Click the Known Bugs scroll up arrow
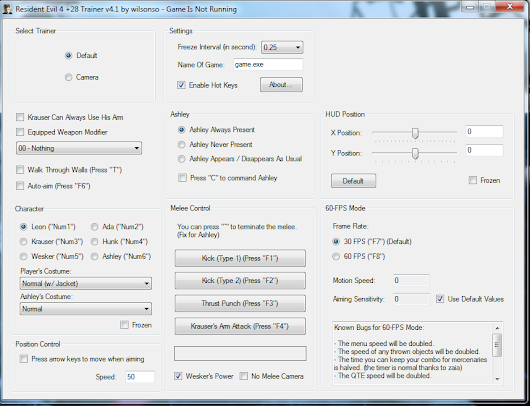 497,328
